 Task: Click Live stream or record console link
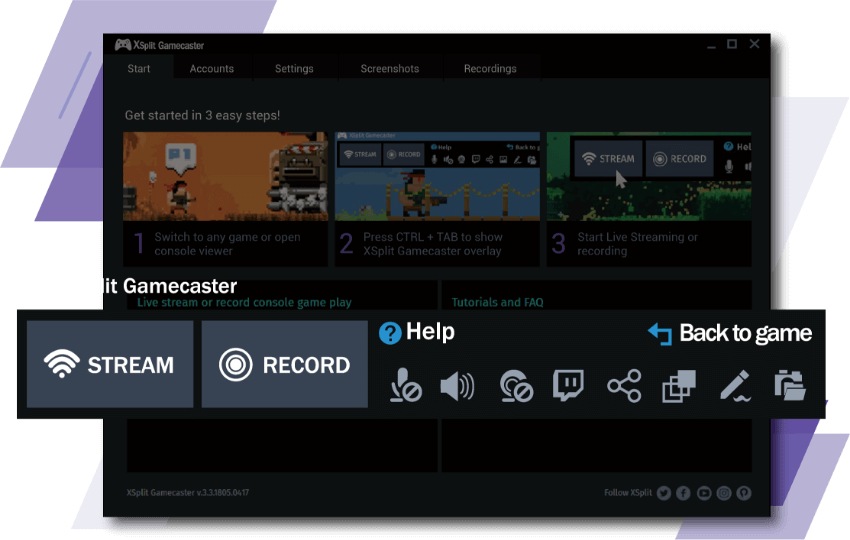coord(244,303)
